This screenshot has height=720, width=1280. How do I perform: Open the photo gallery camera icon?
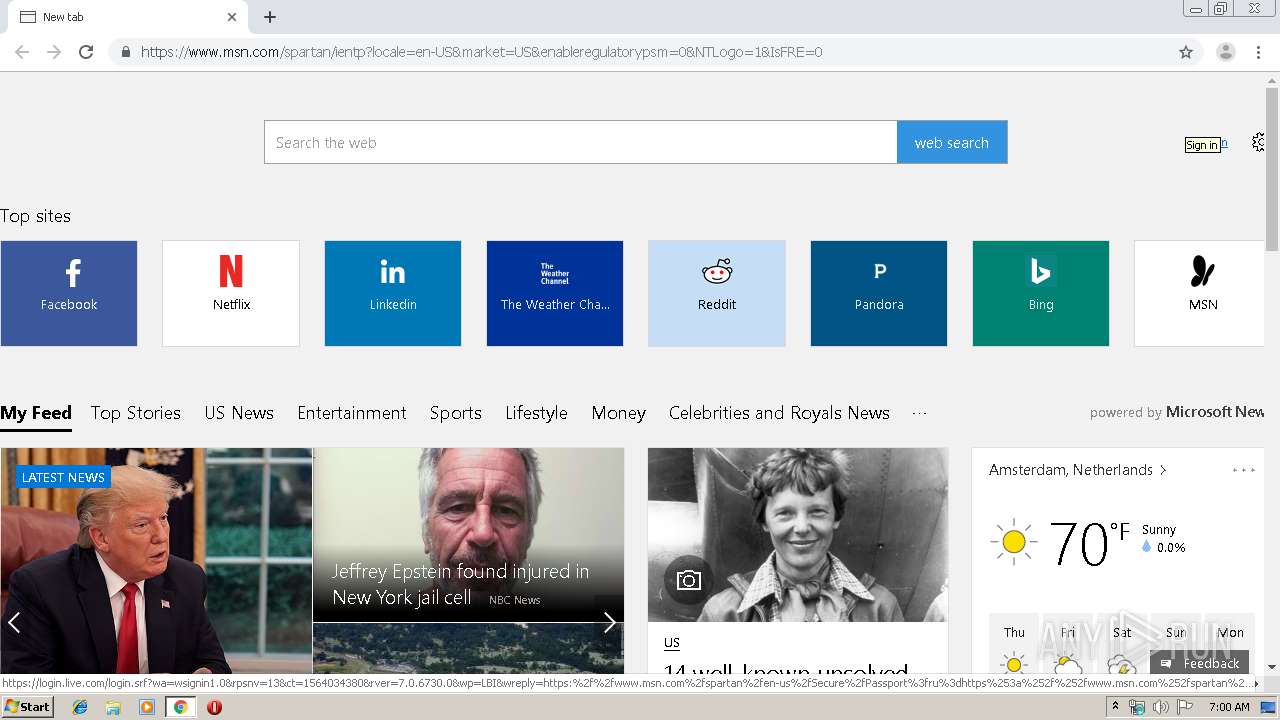coord(689,580)
